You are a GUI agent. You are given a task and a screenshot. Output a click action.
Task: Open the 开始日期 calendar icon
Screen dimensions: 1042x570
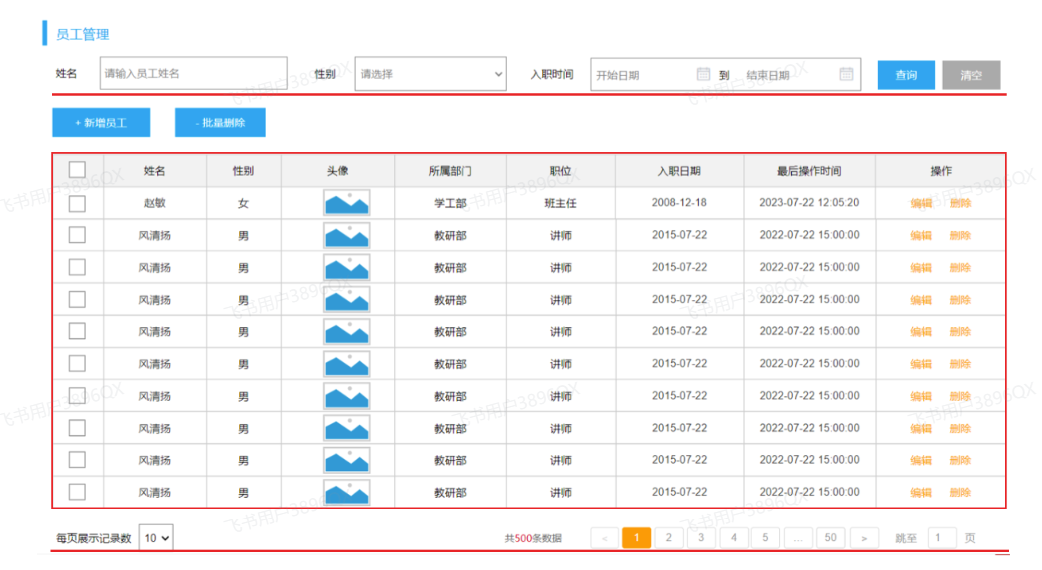coord(703,74)
